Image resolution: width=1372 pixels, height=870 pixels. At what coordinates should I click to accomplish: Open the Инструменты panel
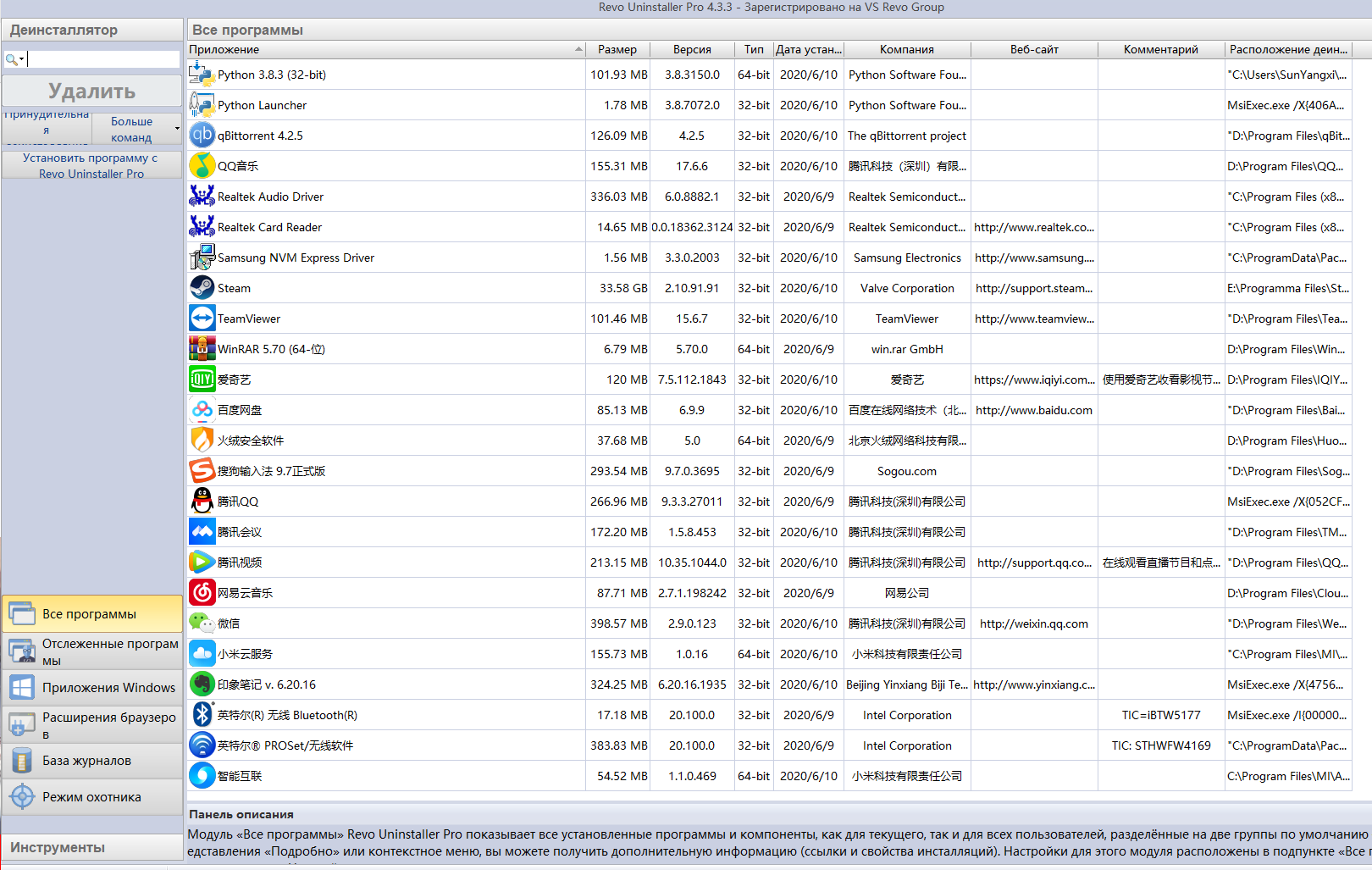[91, 847]
